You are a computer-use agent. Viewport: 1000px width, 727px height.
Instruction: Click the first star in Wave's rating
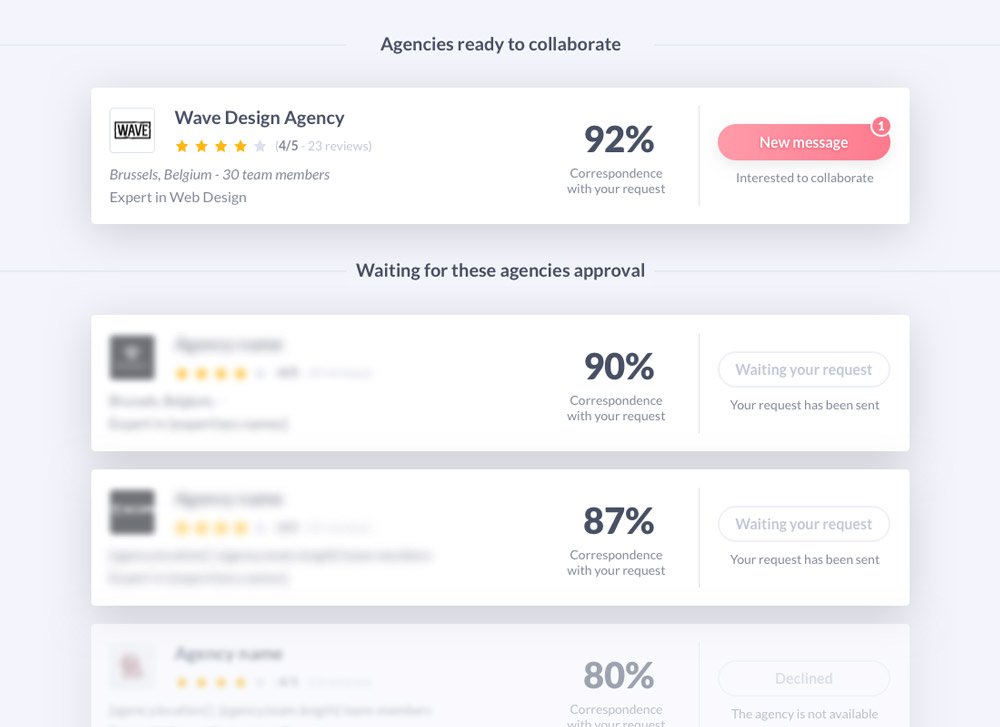point(182,146)
